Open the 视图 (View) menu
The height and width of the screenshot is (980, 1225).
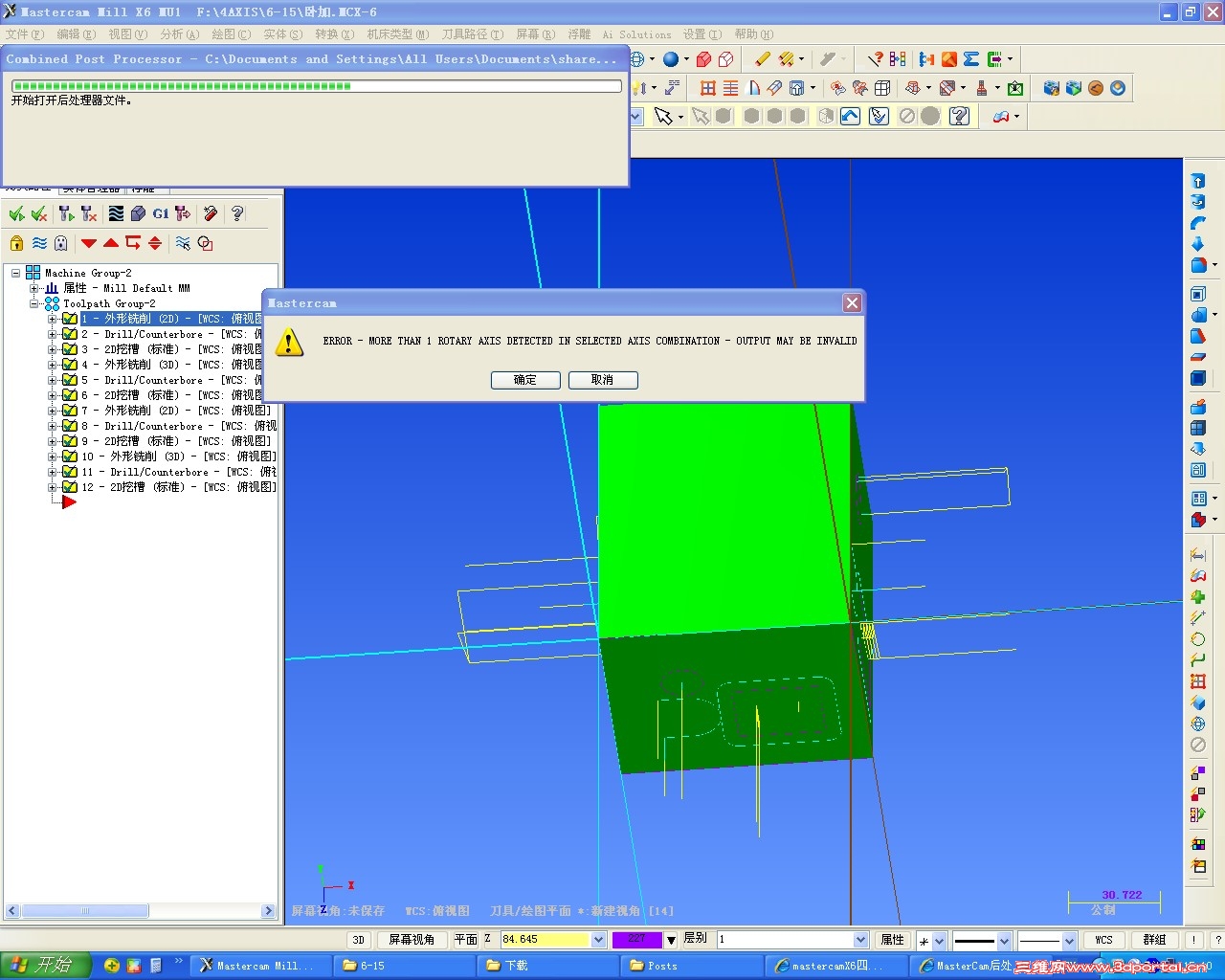click(128, 34)
